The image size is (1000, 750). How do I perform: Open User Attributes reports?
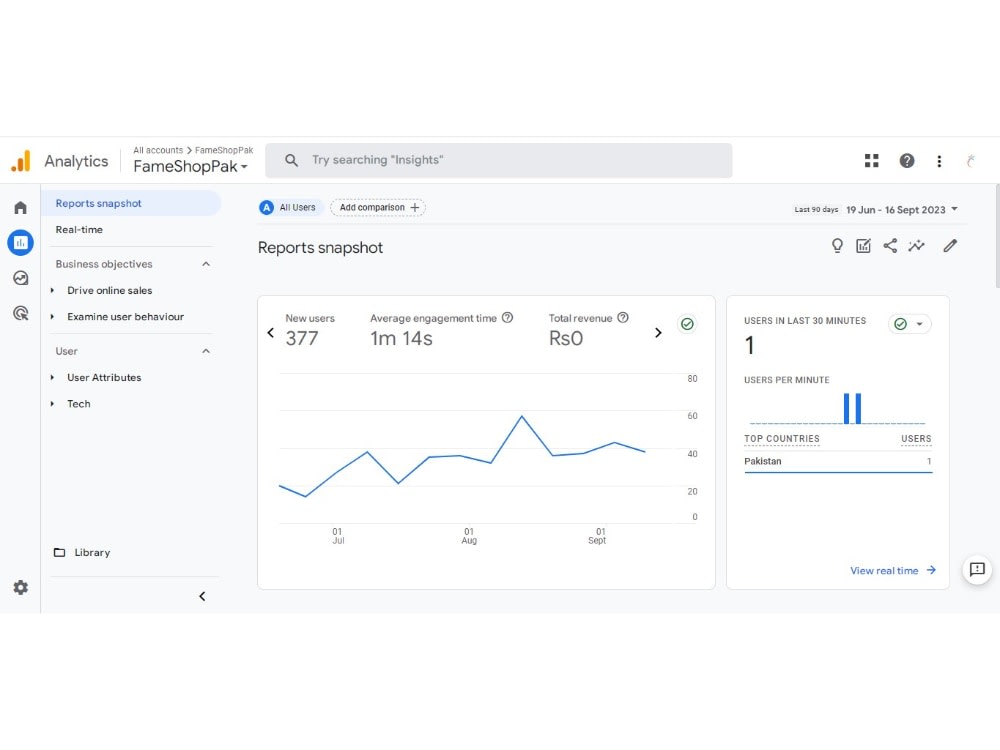pyautogui.click(x=104, y=378)
